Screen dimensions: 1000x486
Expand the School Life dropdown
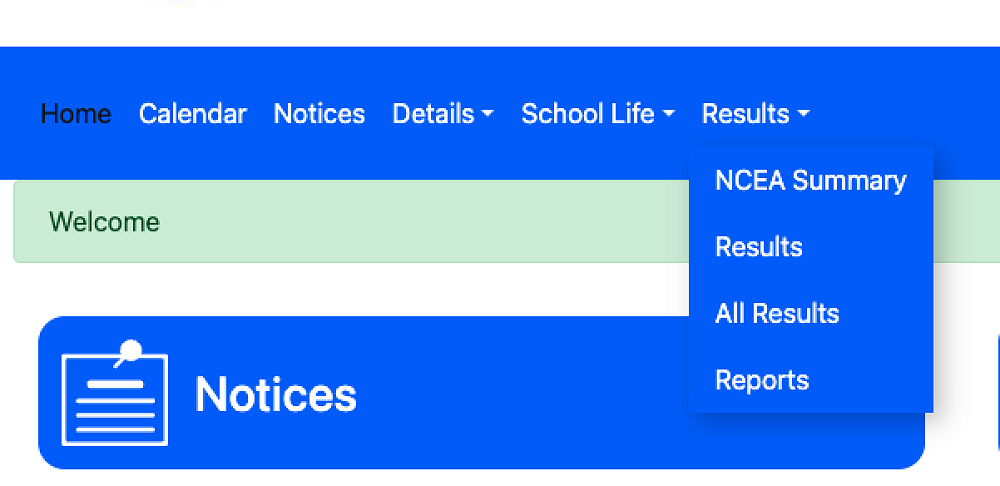click(597, 114)
